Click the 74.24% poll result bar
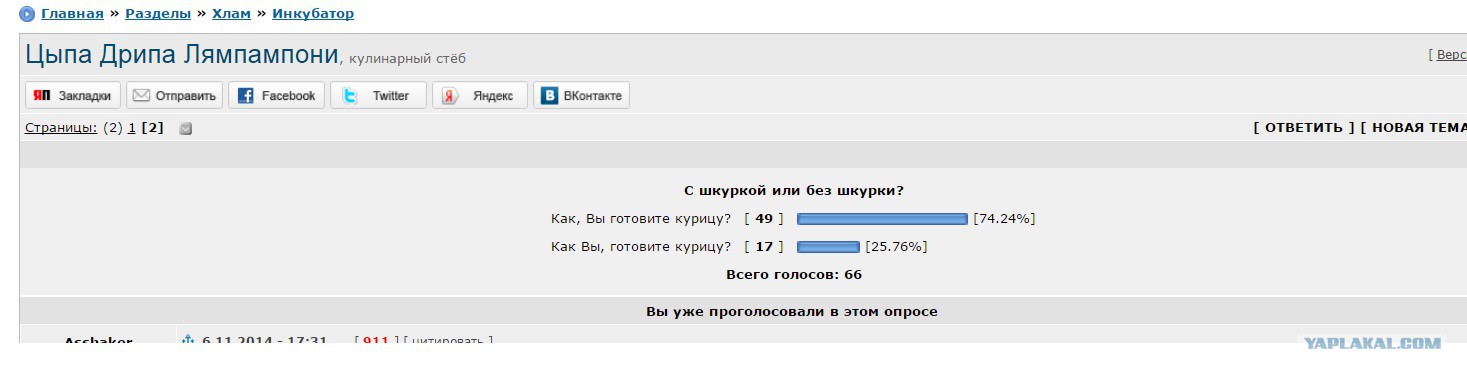Viewport: 1467px width, 373px height. pos(882,219)
